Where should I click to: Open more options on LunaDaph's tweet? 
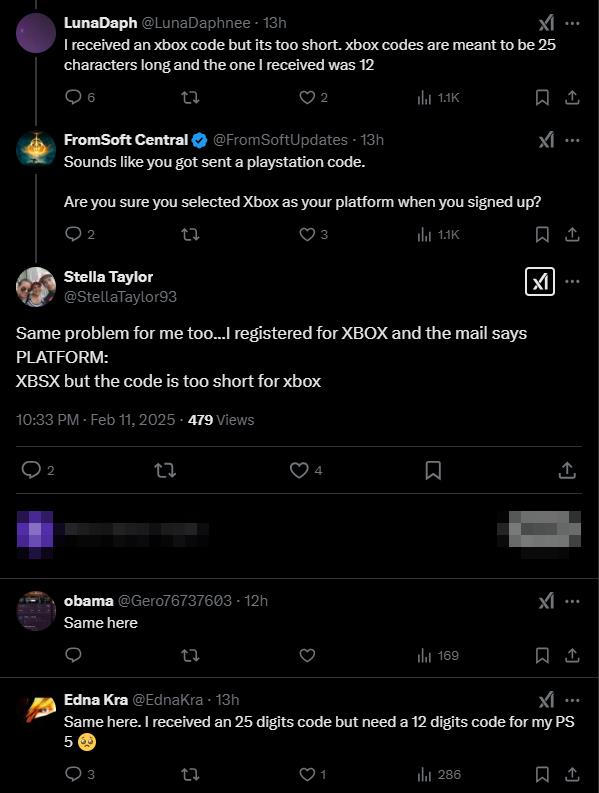(x=572, y=23)
